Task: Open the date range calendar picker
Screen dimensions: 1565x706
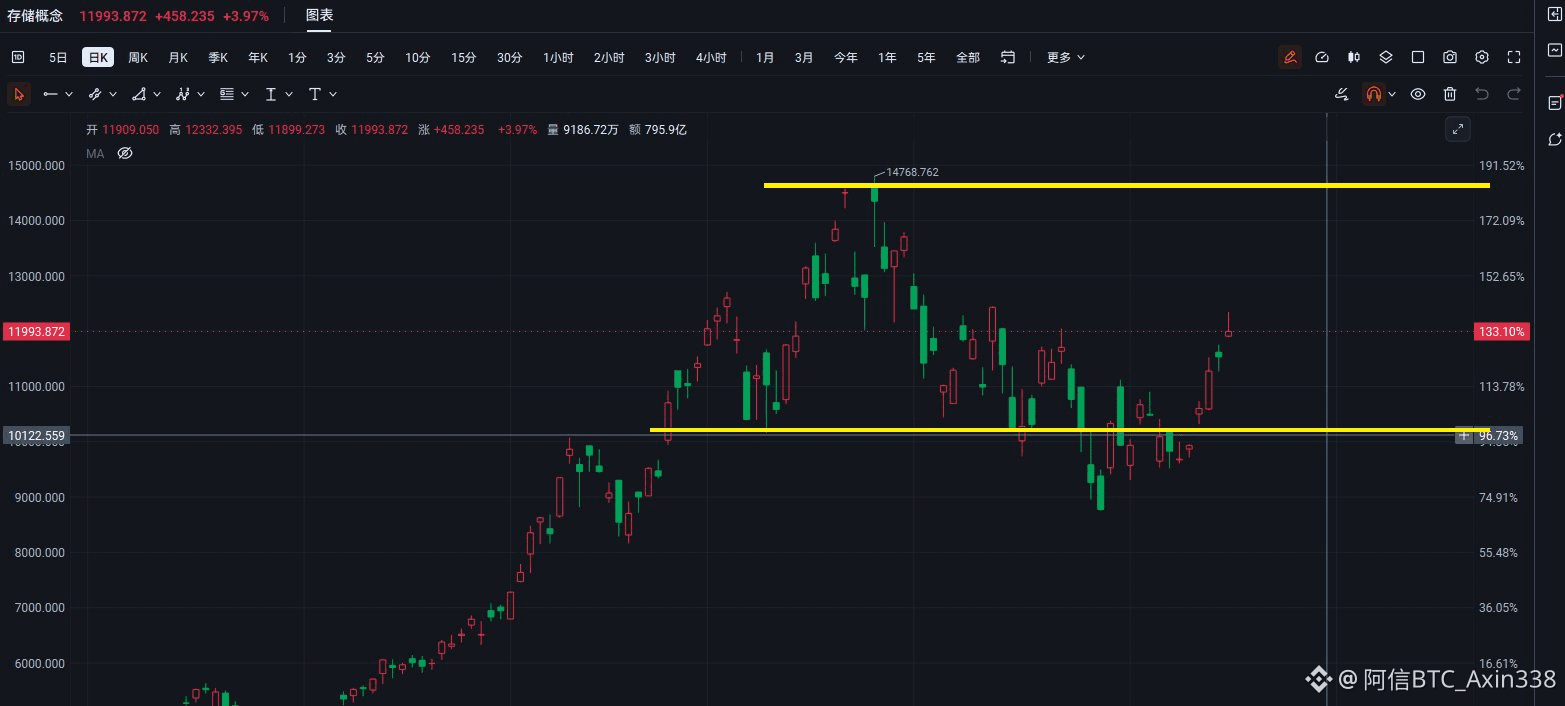Action: coord(1008,57)
